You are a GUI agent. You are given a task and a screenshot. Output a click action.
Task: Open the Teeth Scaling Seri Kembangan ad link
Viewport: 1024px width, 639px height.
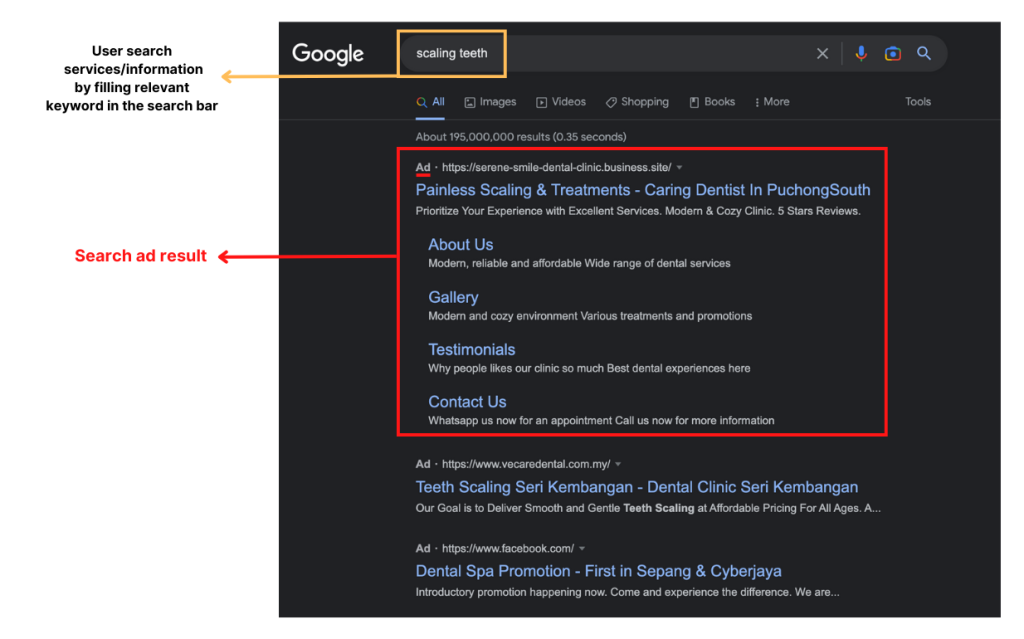(637, 487)
